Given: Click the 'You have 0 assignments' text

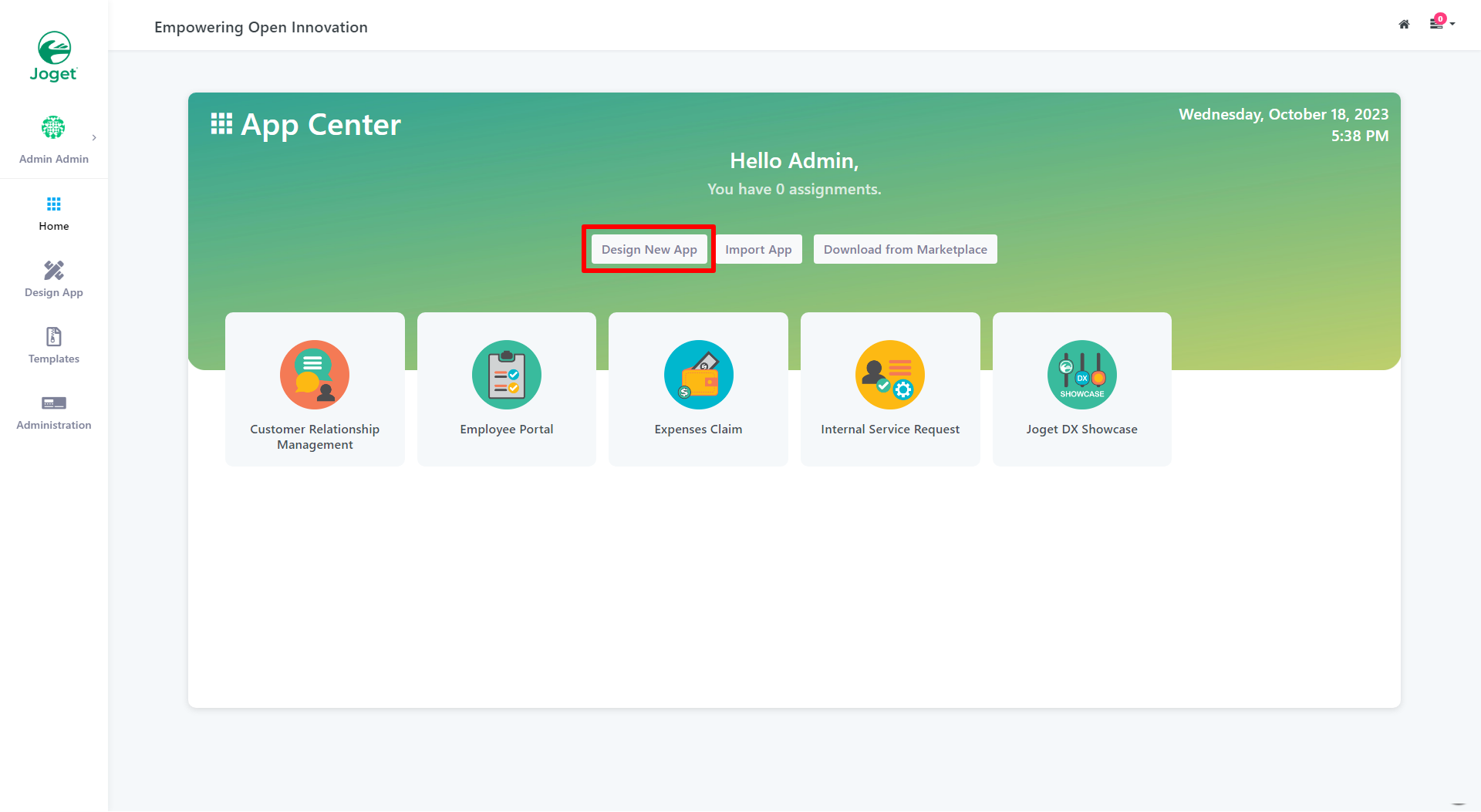Looking at the screenshot, I should tap(794, 189).
